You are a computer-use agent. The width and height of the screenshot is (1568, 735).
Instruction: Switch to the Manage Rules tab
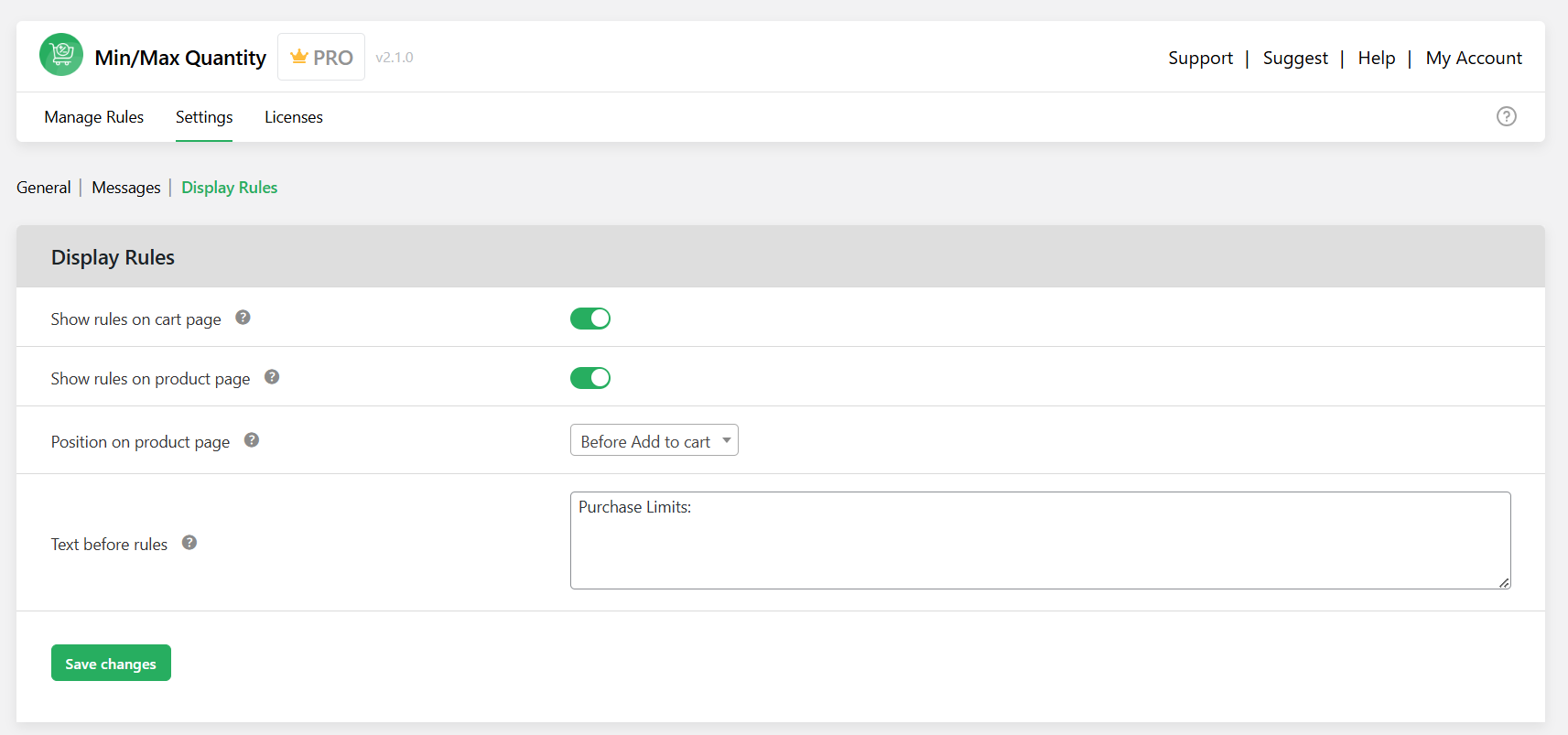(94, 116)
